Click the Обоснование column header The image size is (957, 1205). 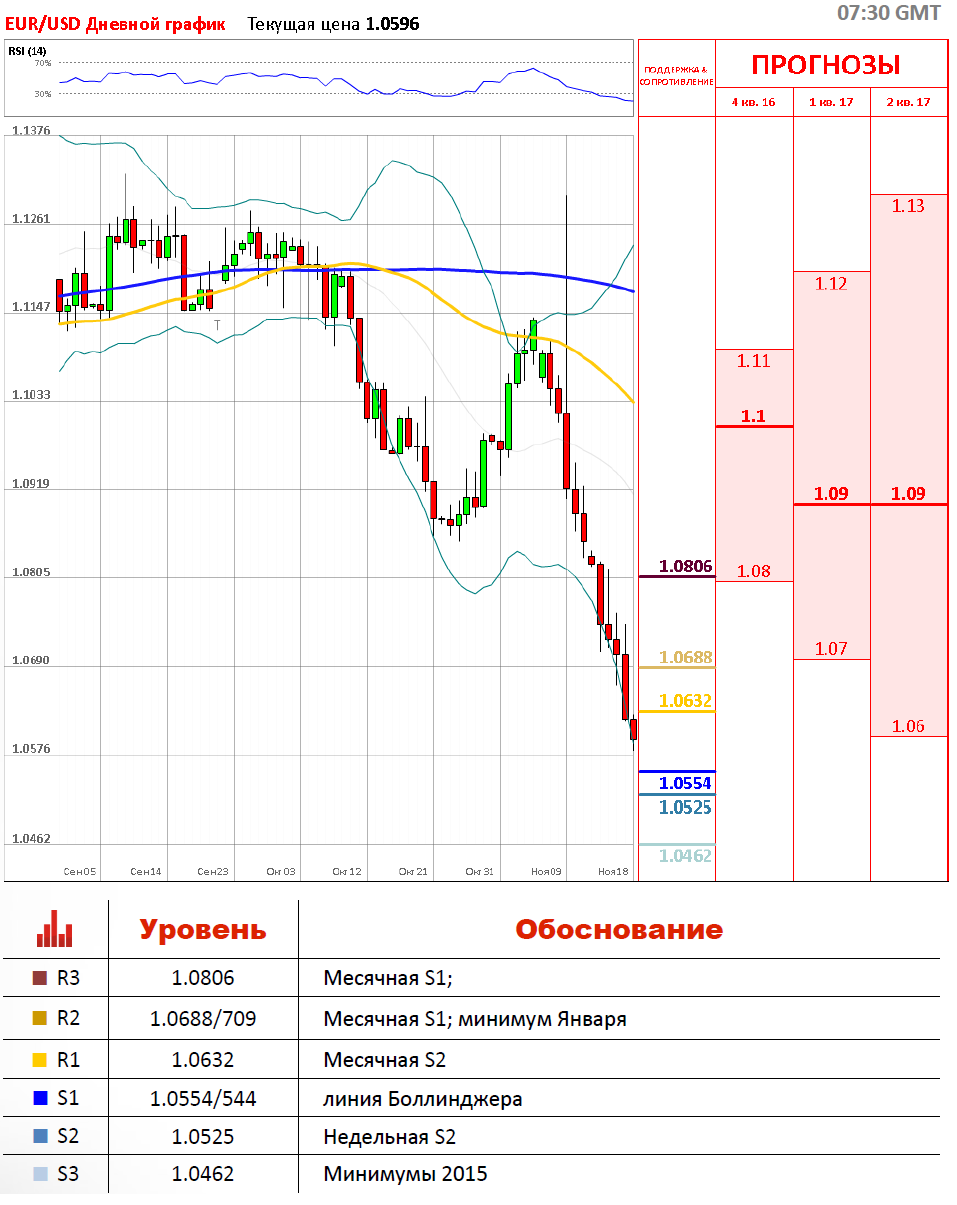coord(618,929)
